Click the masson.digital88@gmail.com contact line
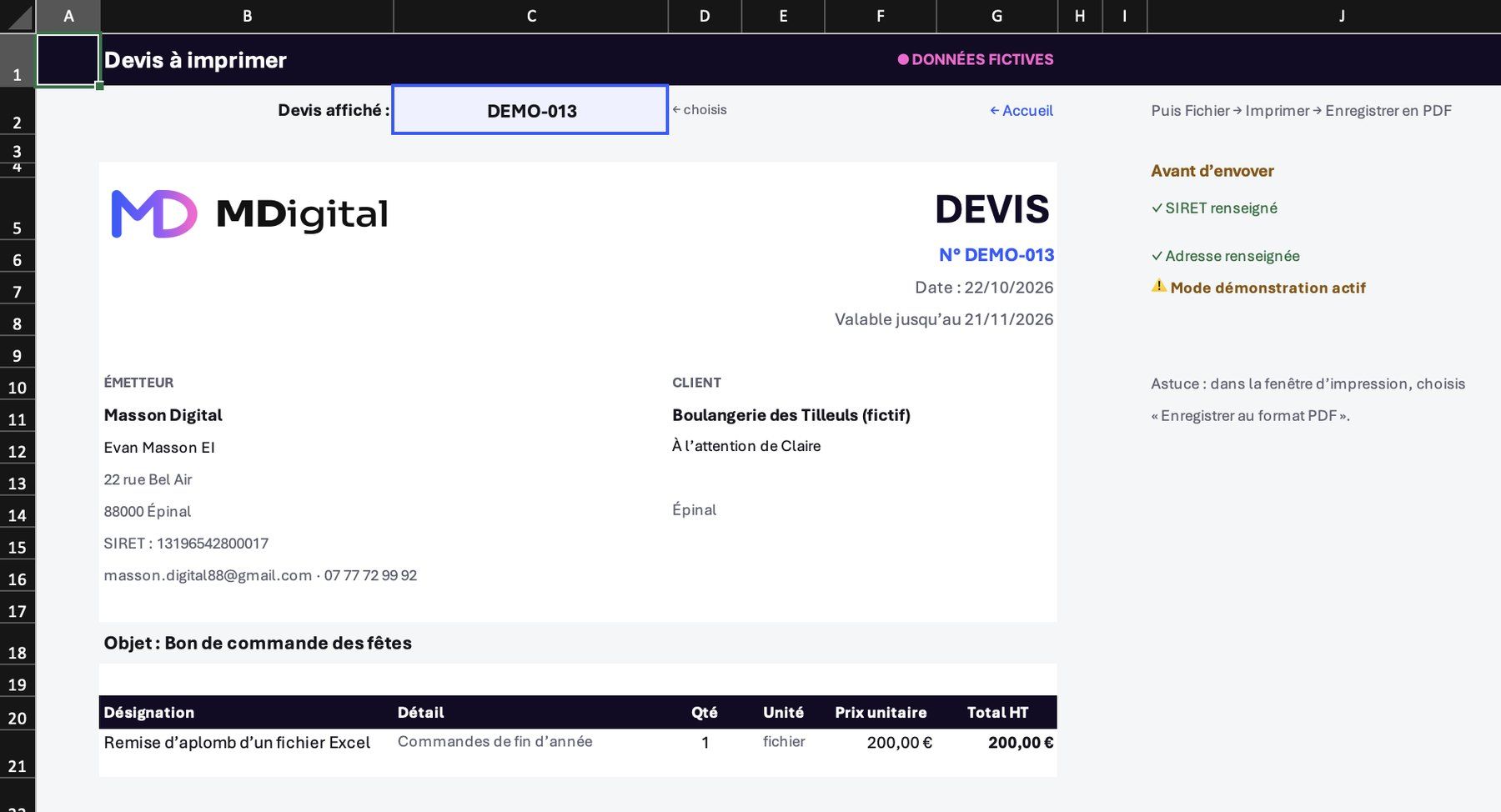 (260, 575)
